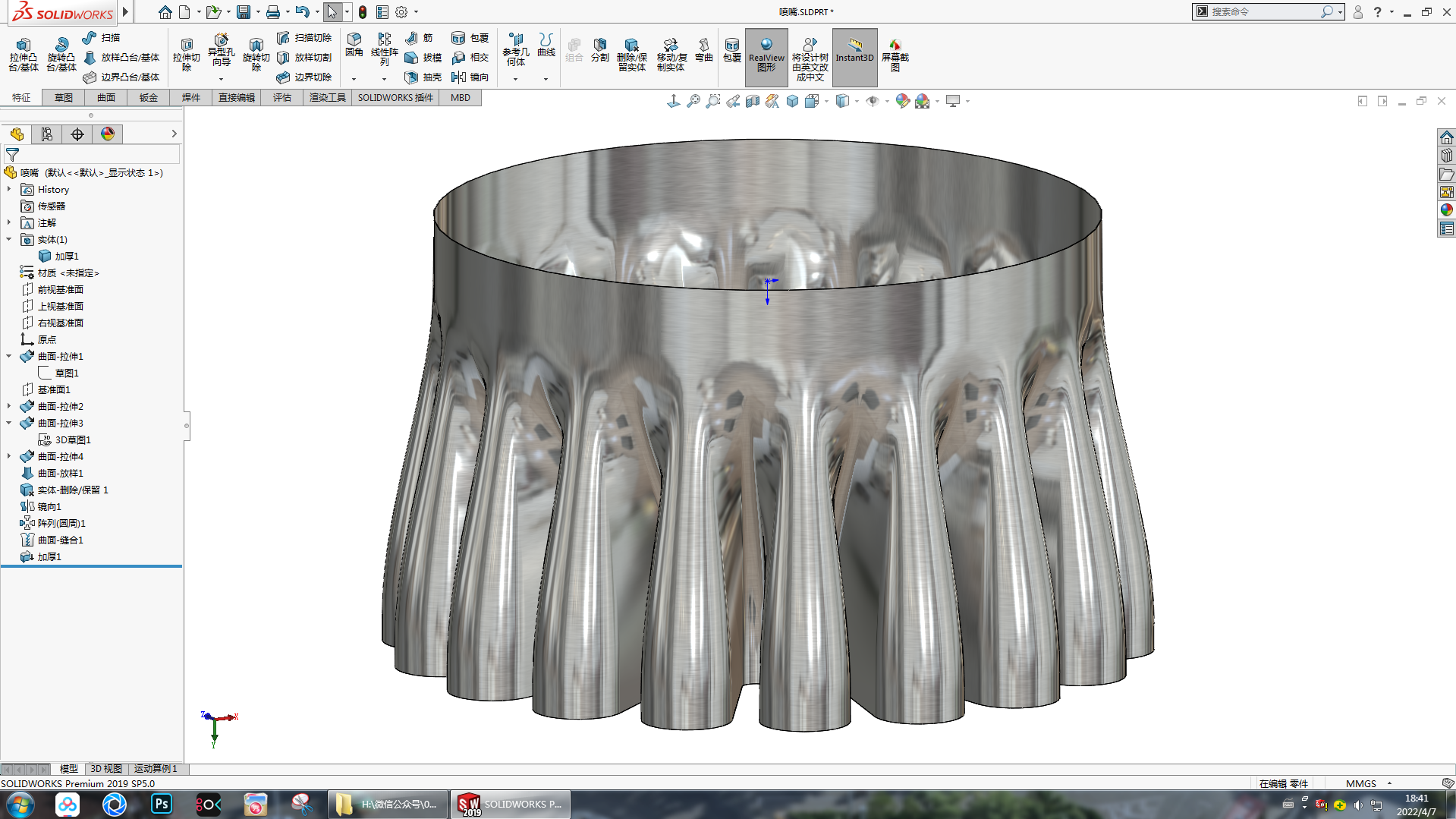The width and height of the screenshot is (1456, 819).
Task: Open Photoshop from the taskbar
Action: click(162, 804)
